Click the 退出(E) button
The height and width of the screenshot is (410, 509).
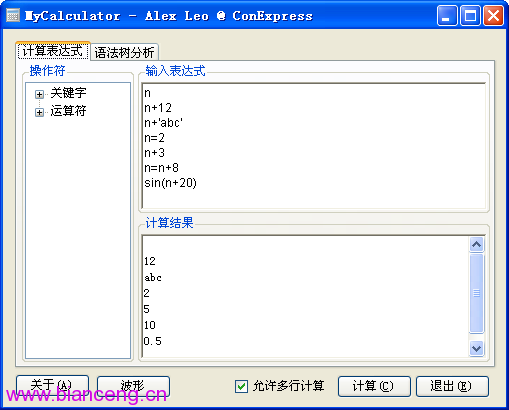[452, 386]
